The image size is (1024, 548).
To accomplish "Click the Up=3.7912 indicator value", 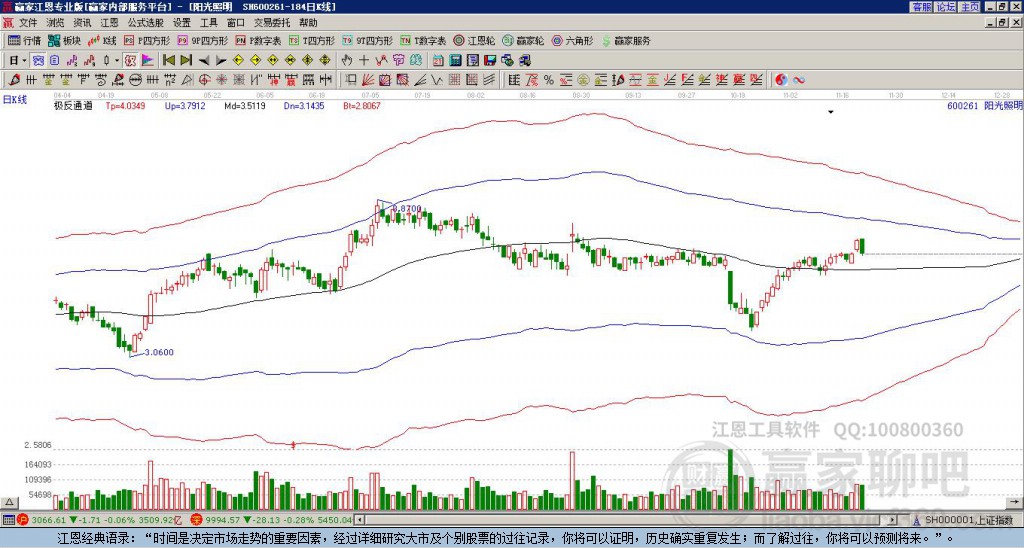I will (185, 105).
